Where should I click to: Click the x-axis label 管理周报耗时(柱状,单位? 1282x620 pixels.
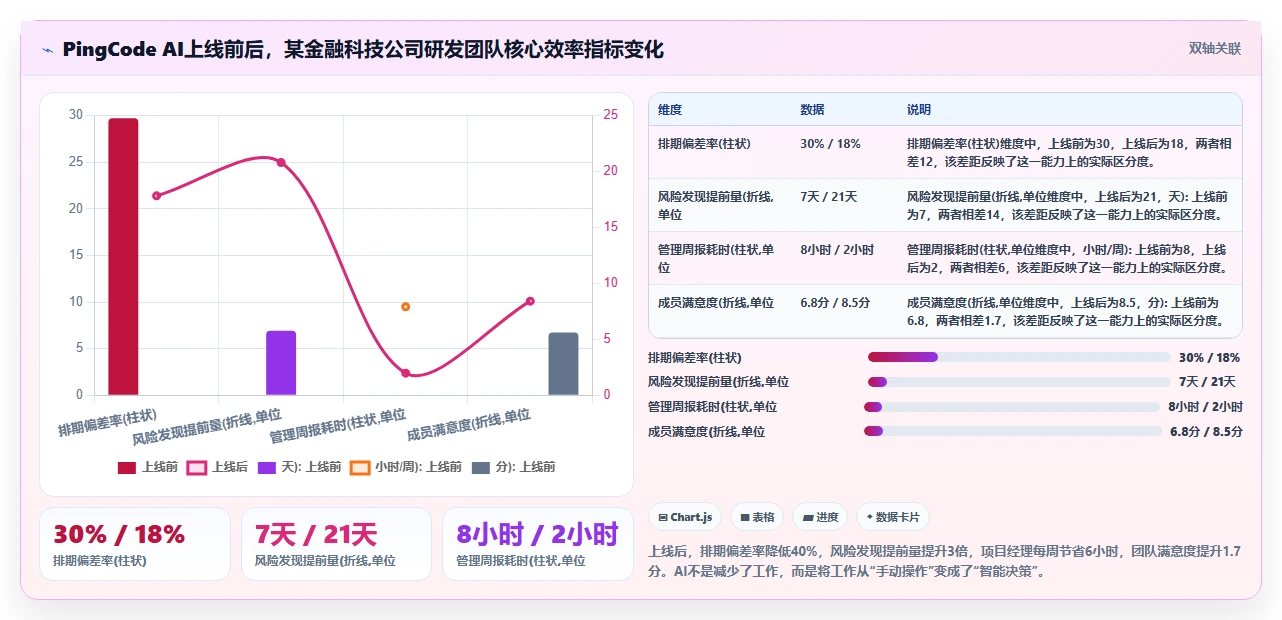tap(337, 426)
